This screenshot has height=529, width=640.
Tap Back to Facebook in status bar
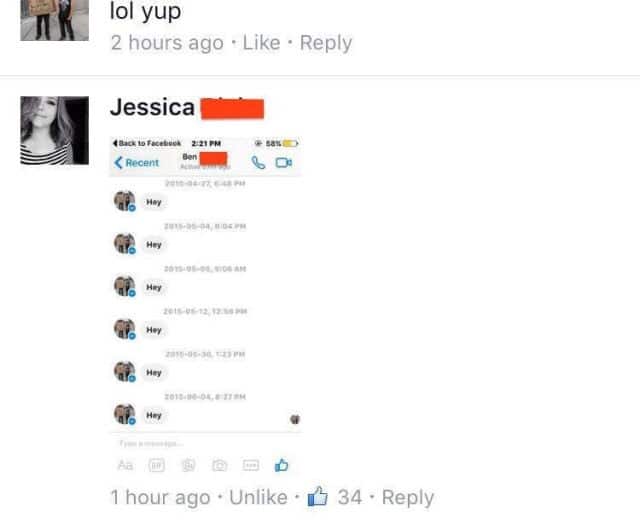coord(147,143)
